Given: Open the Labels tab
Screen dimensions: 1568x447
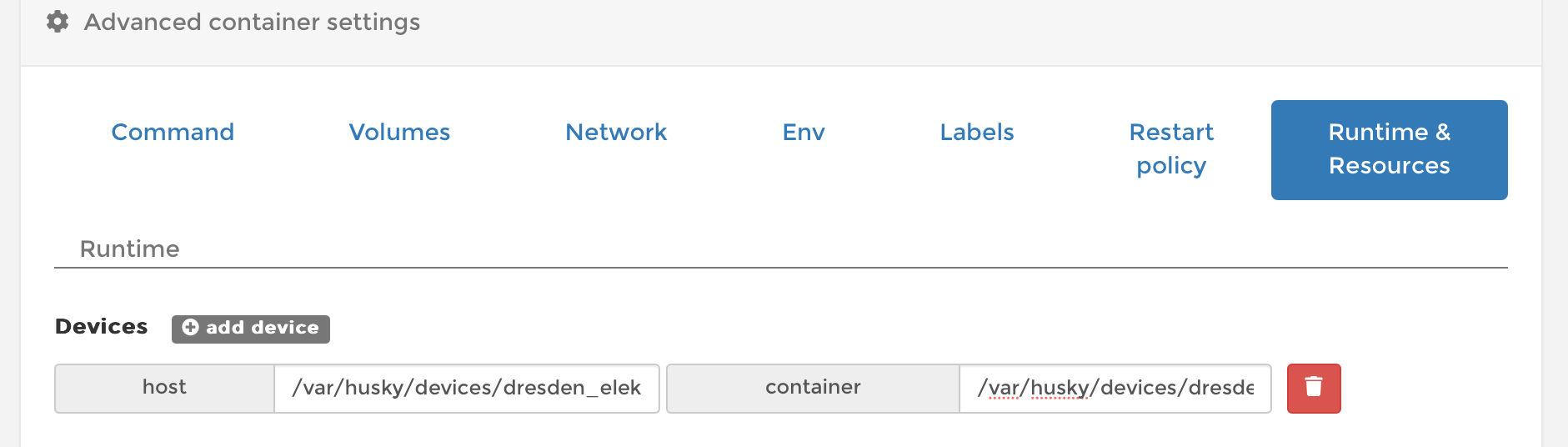Looking at the screenshot, I should 977,133.
